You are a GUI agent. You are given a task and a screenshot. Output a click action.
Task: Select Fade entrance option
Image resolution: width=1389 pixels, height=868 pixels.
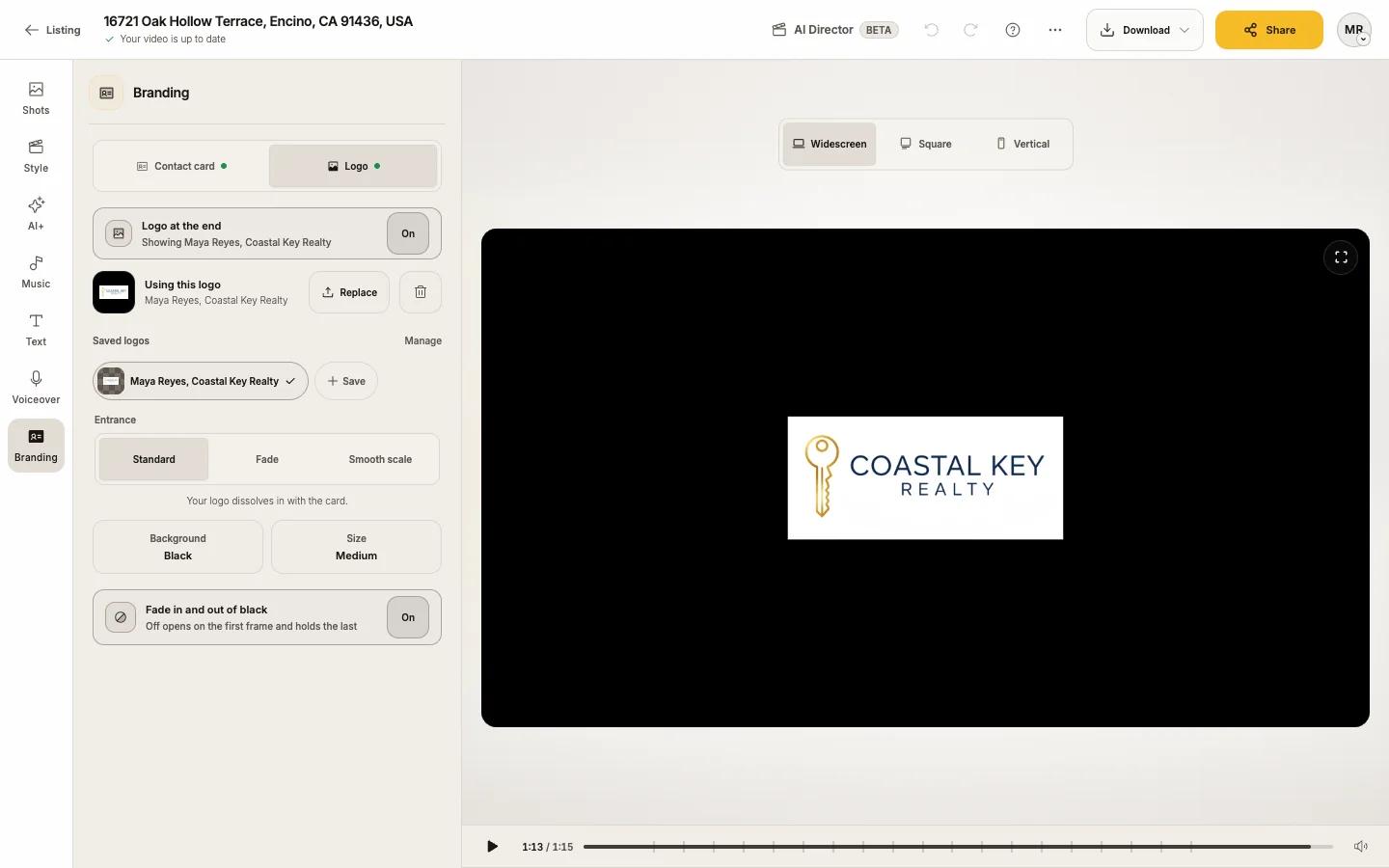pos(267,459)
